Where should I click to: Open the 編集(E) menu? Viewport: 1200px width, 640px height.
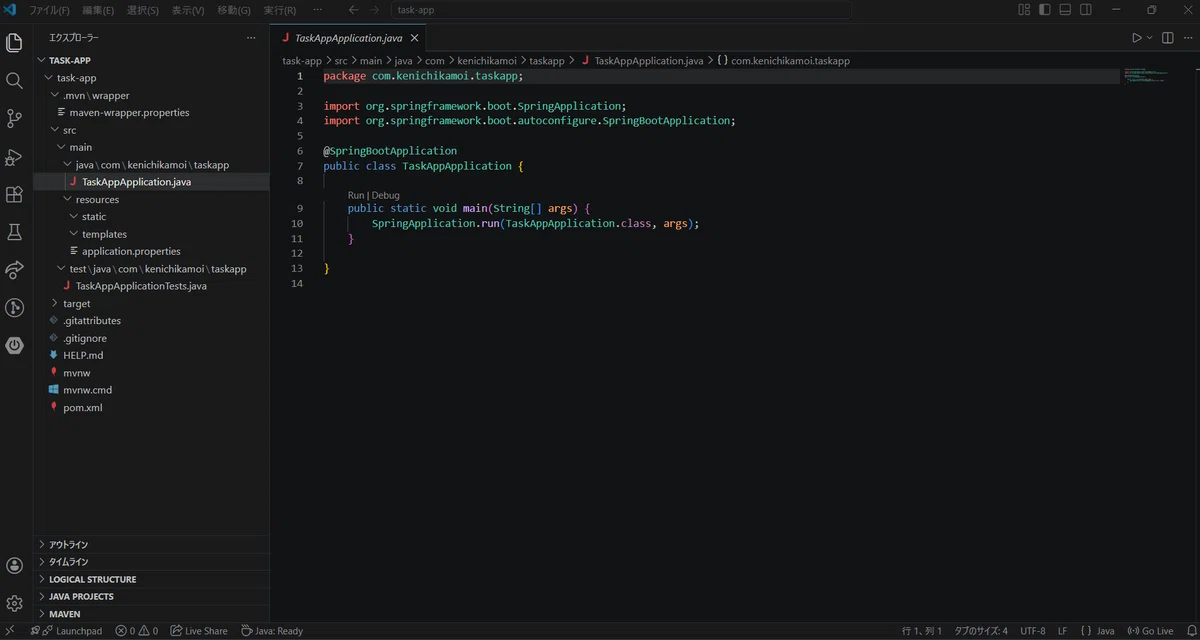(98, 10)
